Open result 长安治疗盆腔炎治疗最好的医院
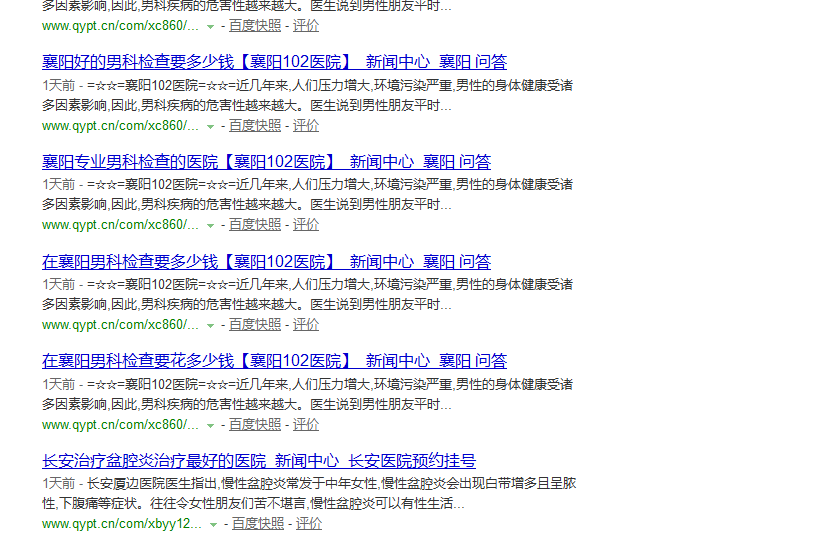 tap(259, 461)
